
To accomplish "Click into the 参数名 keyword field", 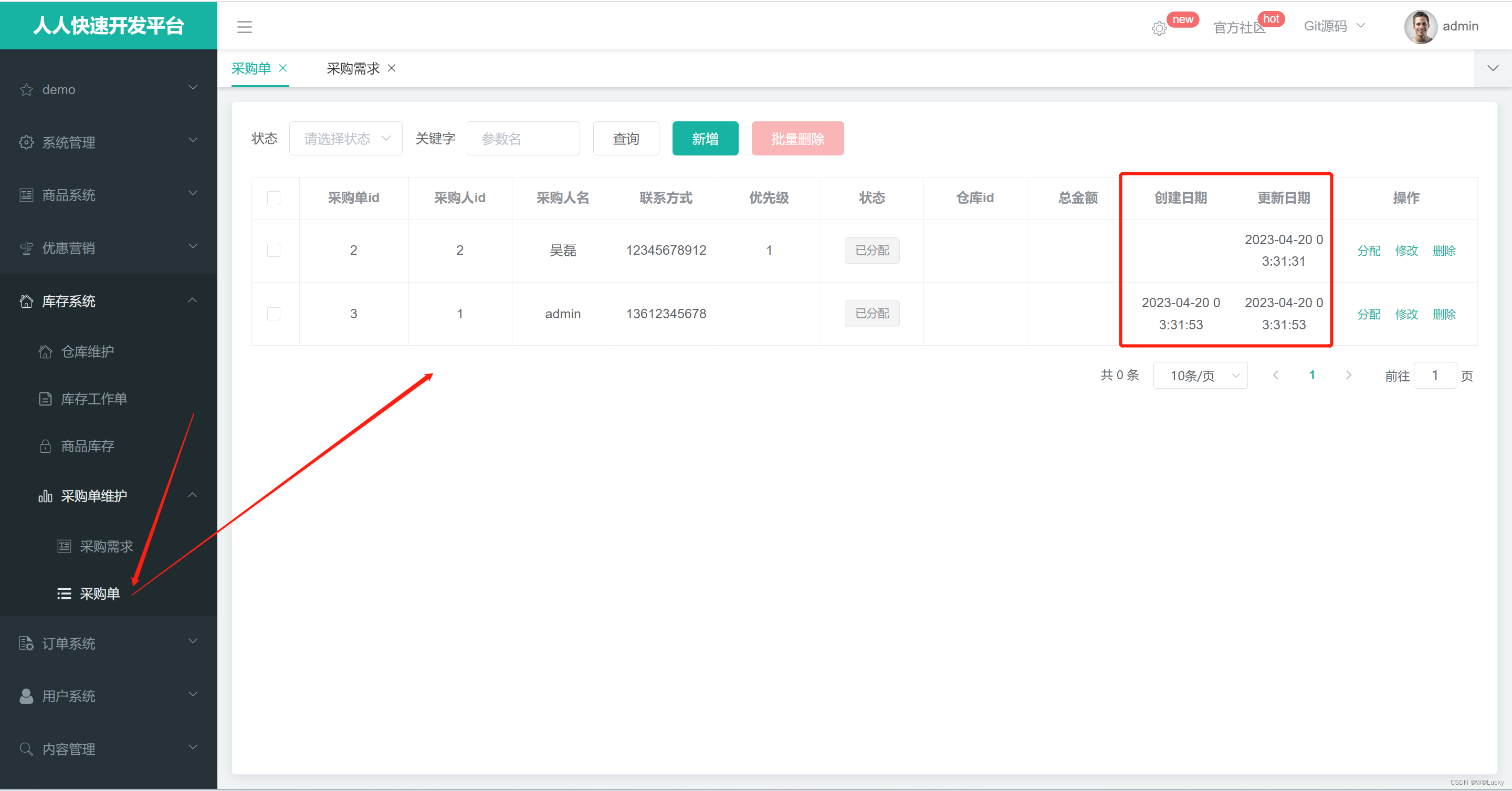I will [x=523, y=139].
